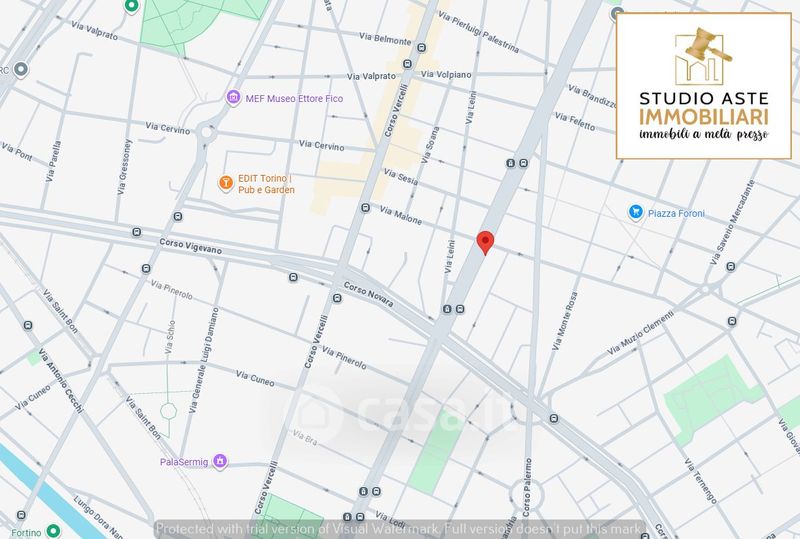
Task: Click the Studio Aste Immobiliari gavel logo
Action: pos(704,59)
